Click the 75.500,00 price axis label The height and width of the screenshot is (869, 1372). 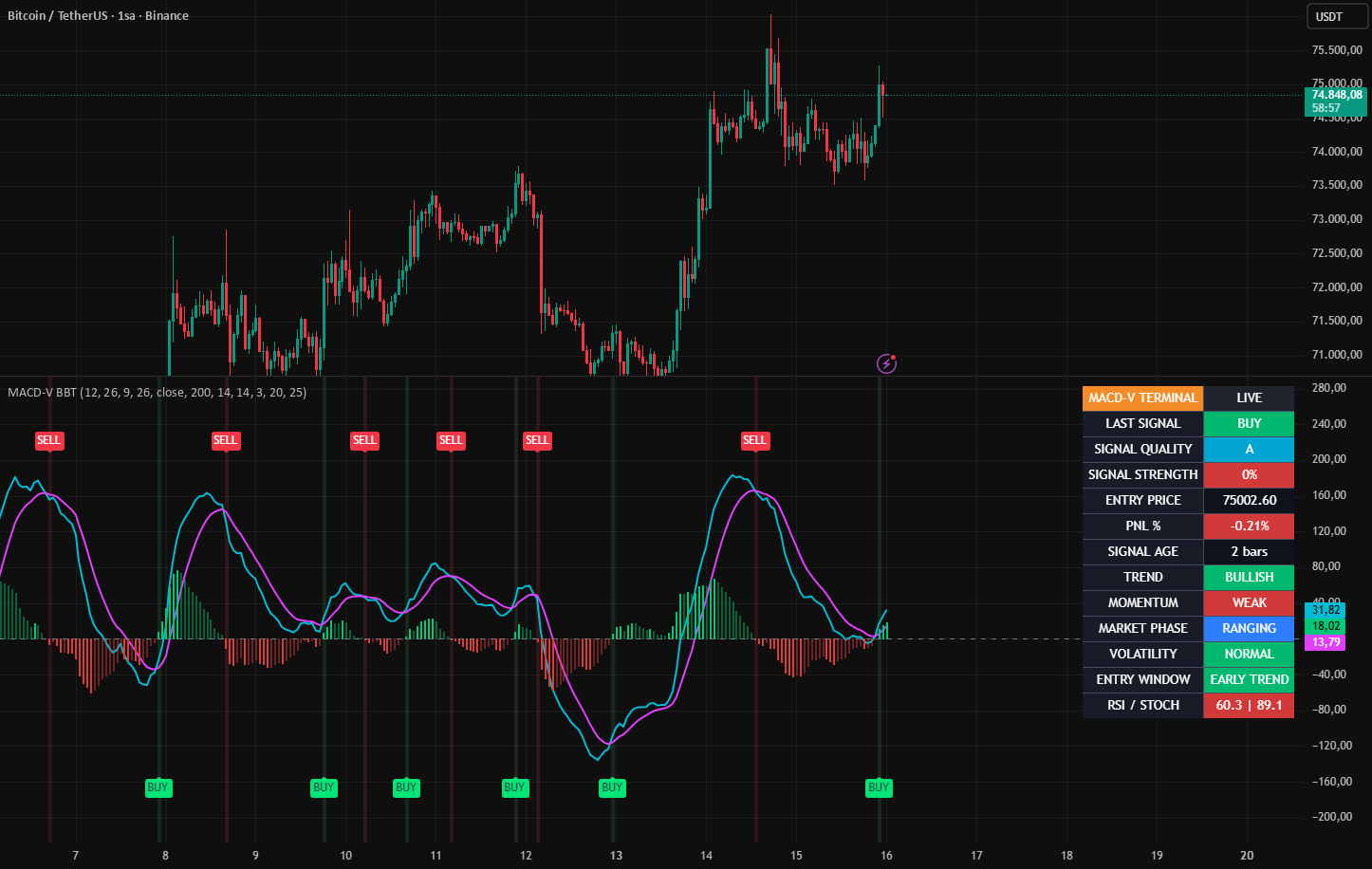[x=1337, y=50]
